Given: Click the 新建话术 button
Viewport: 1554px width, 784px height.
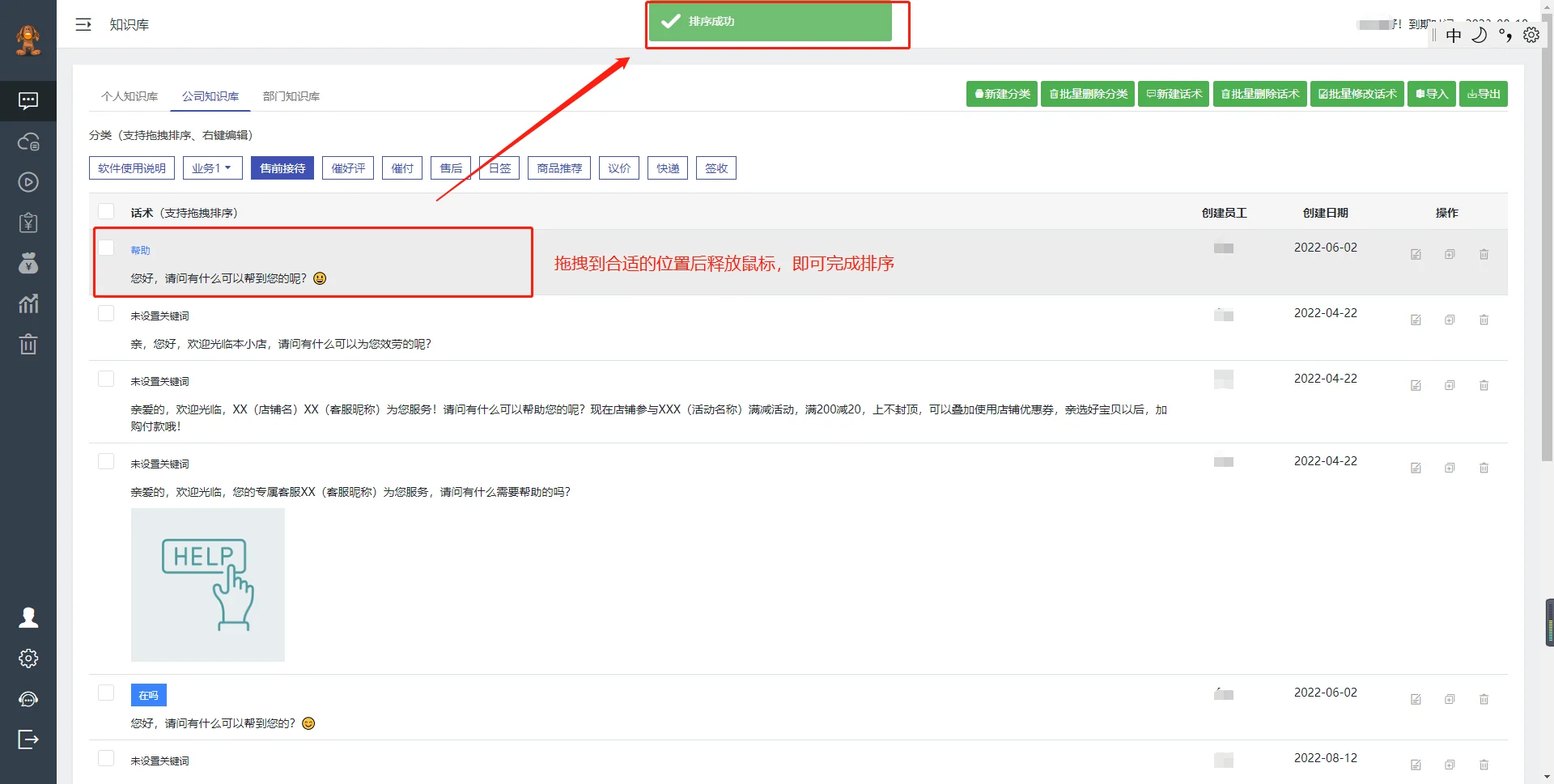Looking at the screenshot, I should (1174, 94).
